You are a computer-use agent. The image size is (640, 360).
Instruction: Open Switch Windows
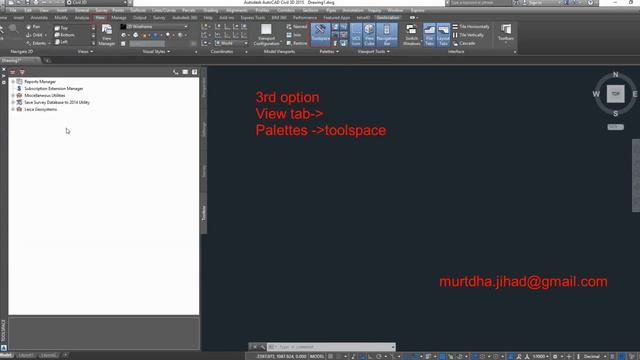click(411, 35)
